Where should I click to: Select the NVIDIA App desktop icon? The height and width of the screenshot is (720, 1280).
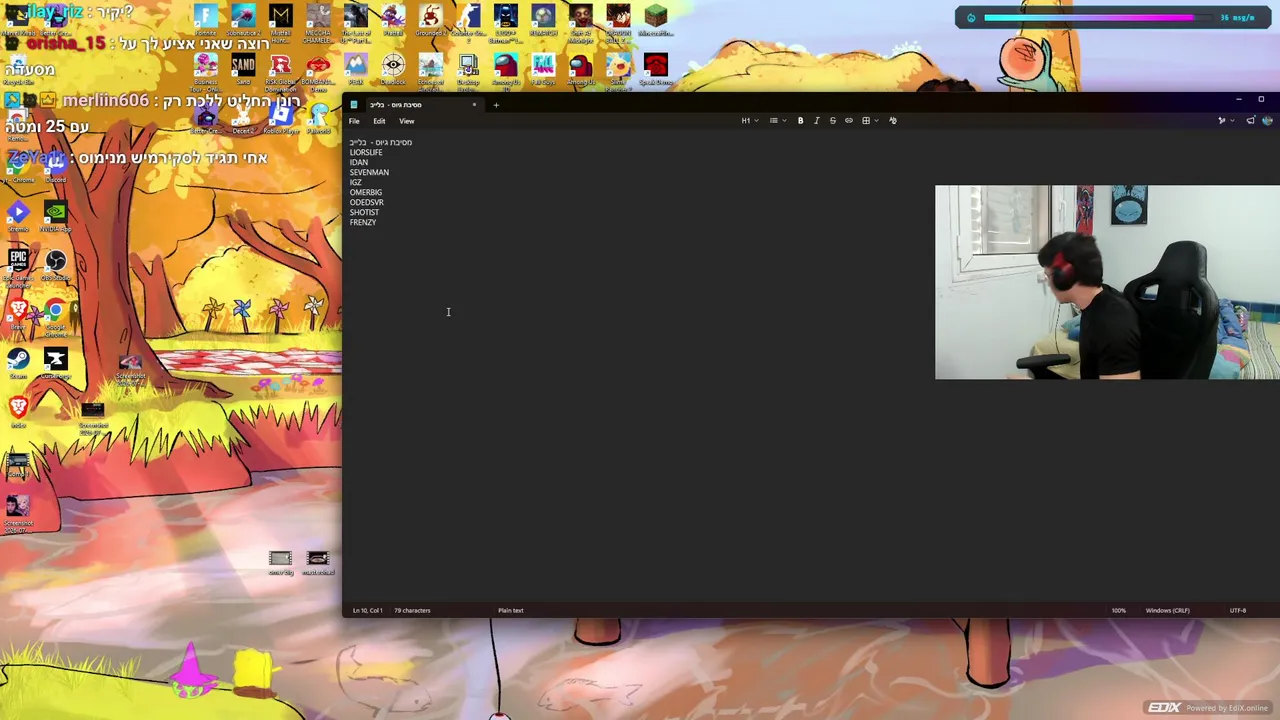[x=55, y=217]
